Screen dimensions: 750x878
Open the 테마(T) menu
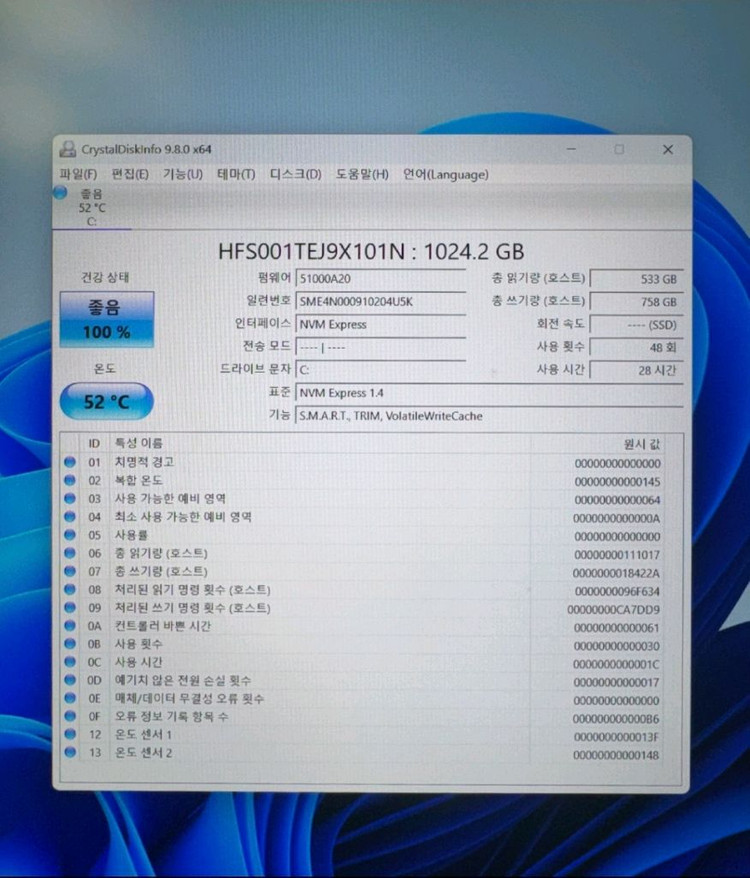pos(236,174)
